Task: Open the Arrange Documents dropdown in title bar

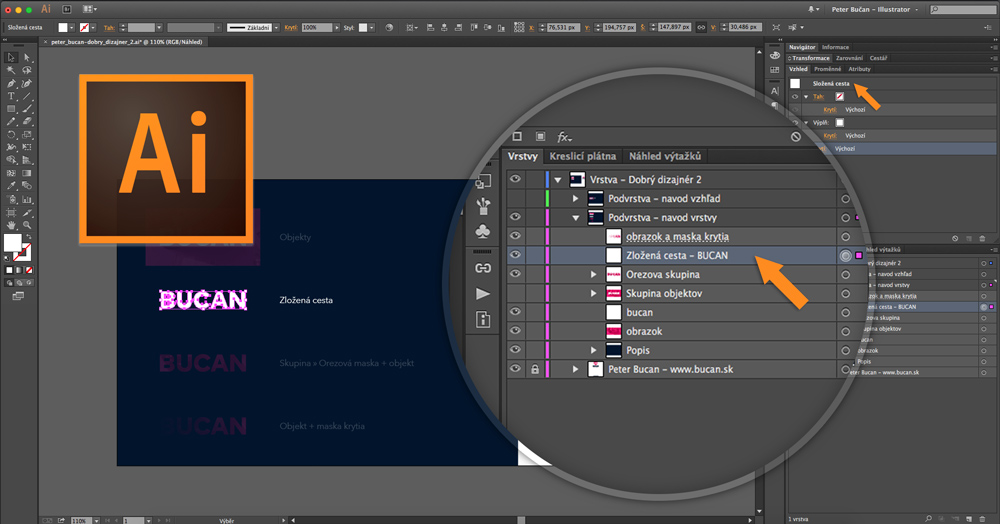Action: coord(89,10)
